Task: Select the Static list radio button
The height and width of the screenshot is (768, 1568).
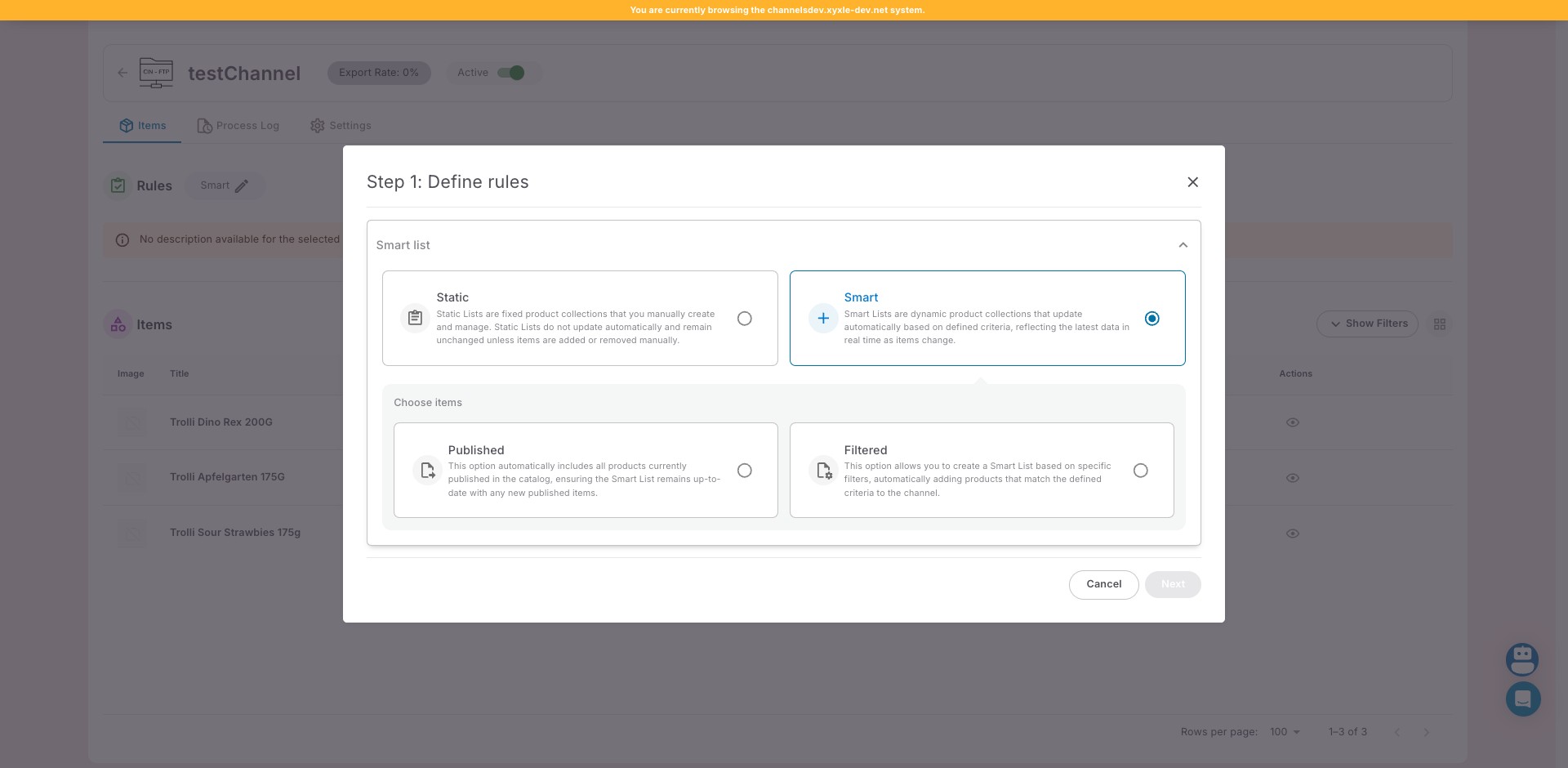Action: point(744,318)
